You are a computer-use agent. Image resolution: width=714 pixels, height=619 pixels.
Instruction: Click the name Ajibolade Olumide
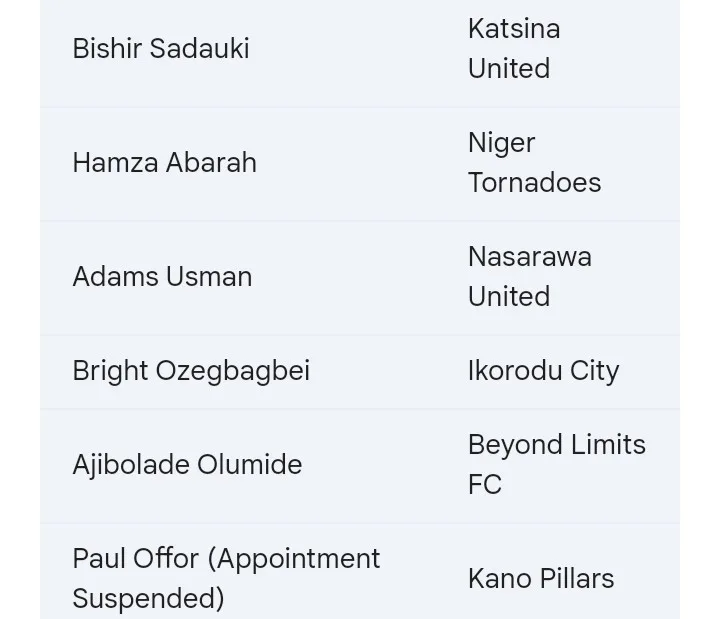point(187,465)
